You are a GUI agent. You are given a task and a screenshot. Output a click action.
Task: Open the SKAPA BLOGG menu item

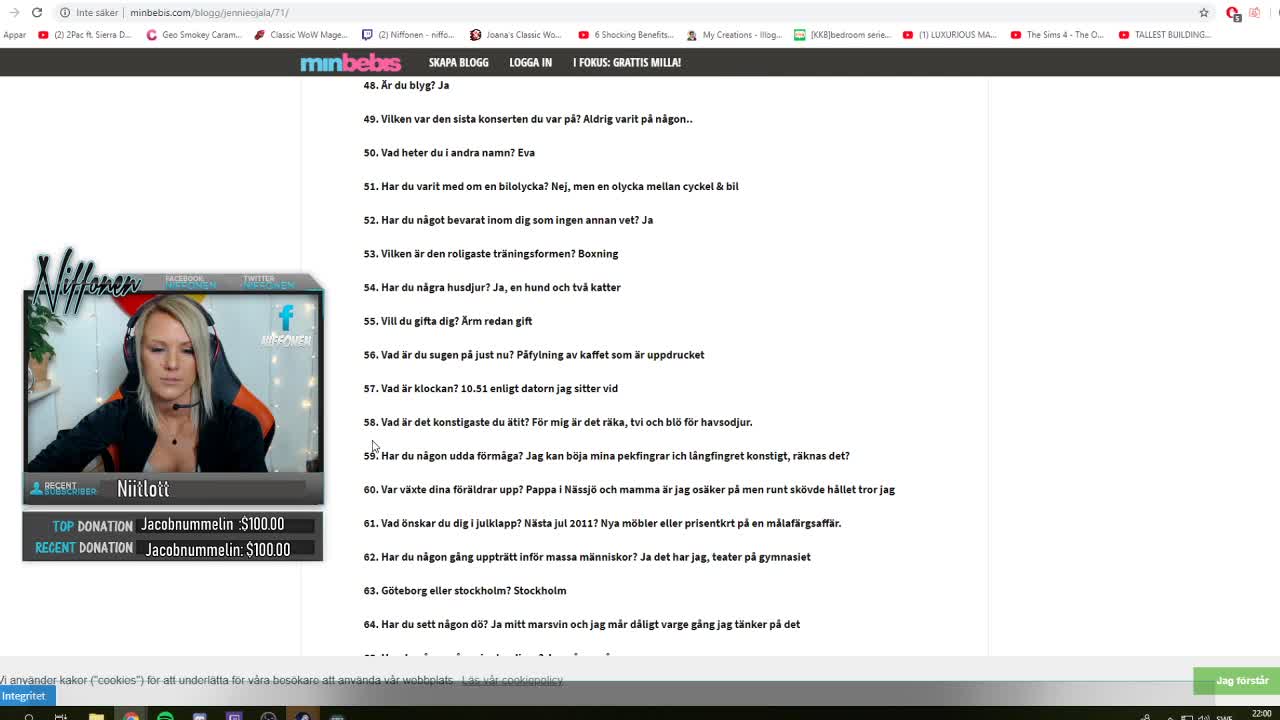pos(458,62)
